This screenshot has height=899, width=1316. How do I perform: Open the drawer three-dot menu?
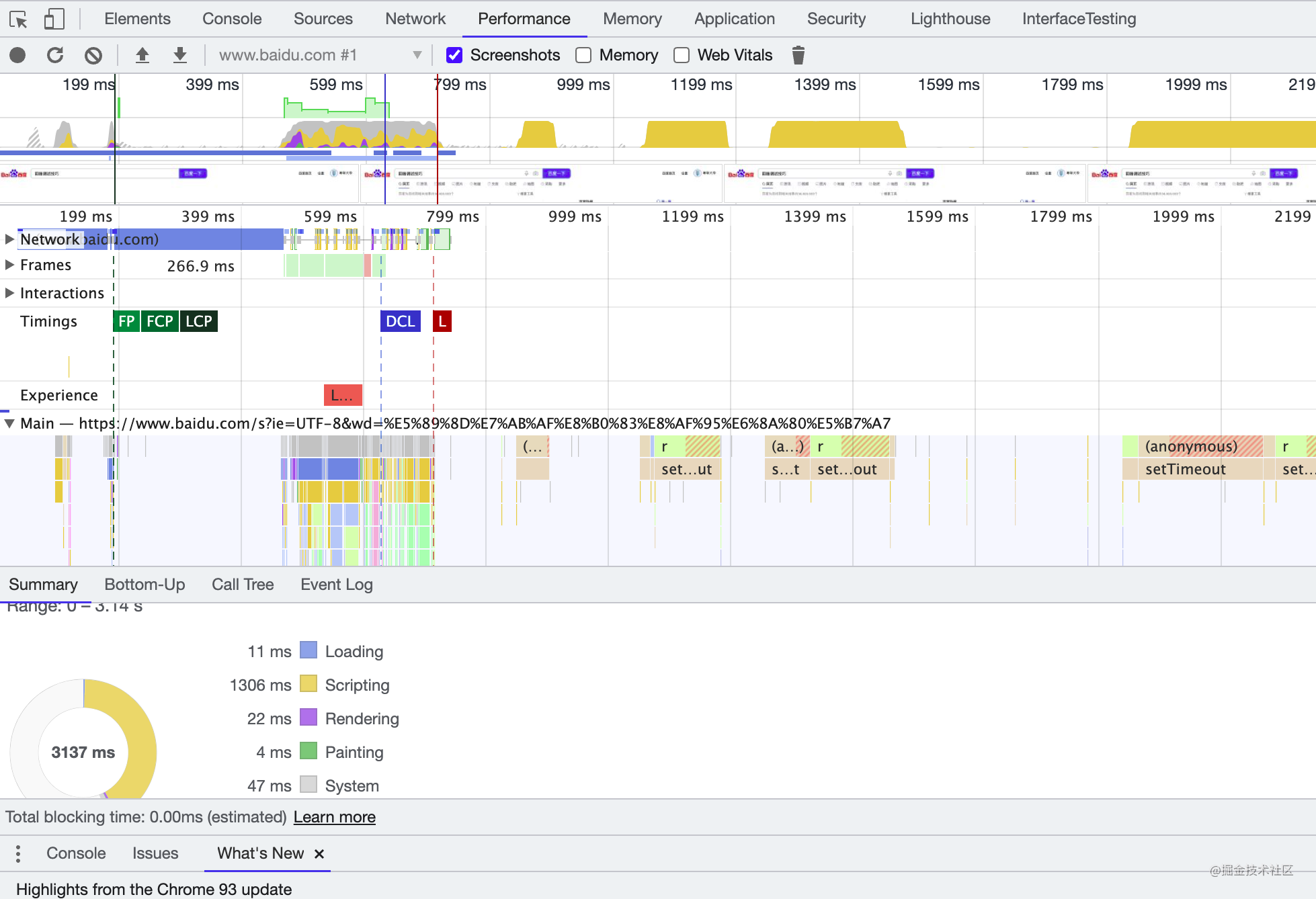[18, 853]
